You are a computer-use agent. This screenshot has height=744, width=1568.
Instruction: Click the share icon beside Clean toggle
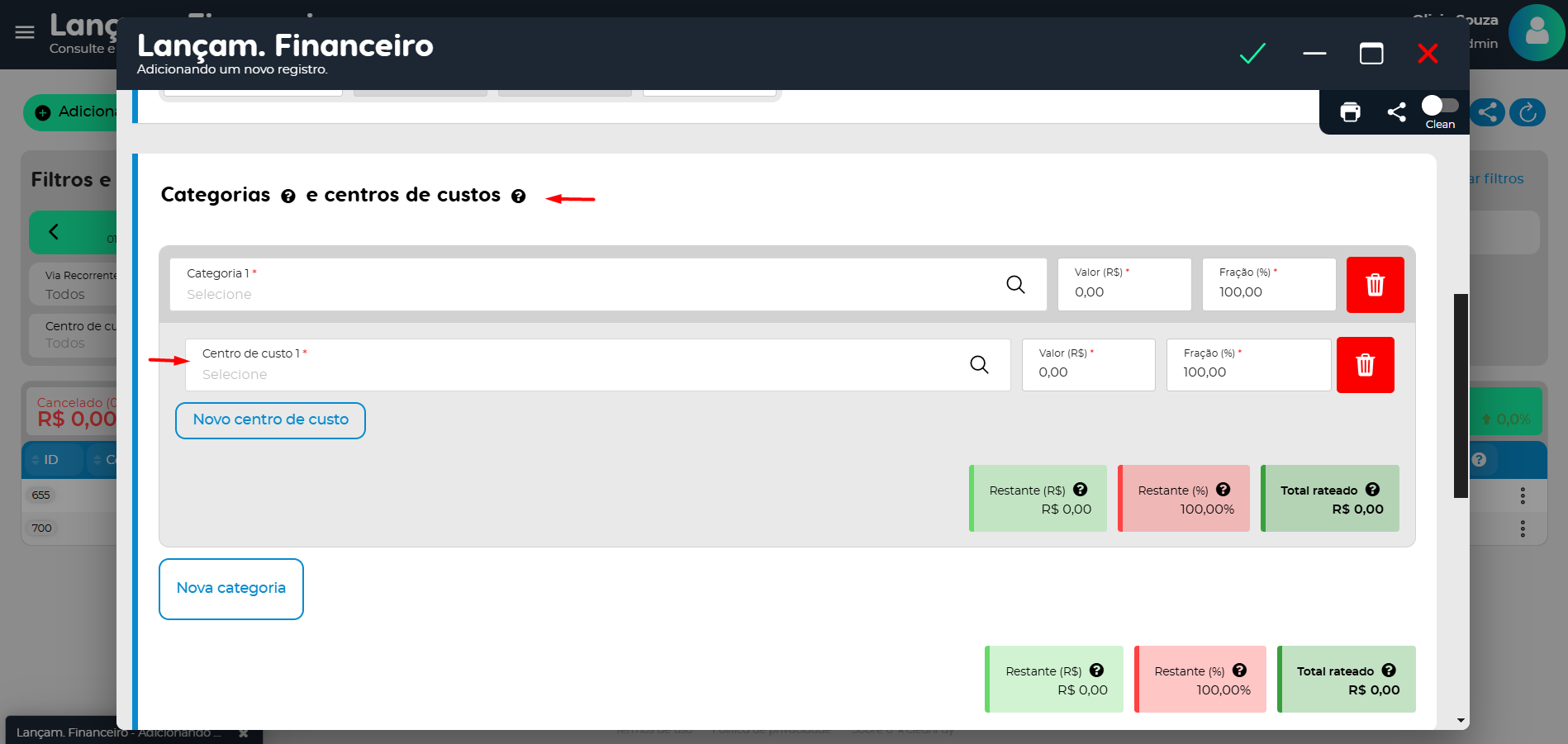(x=1396, y=112)
